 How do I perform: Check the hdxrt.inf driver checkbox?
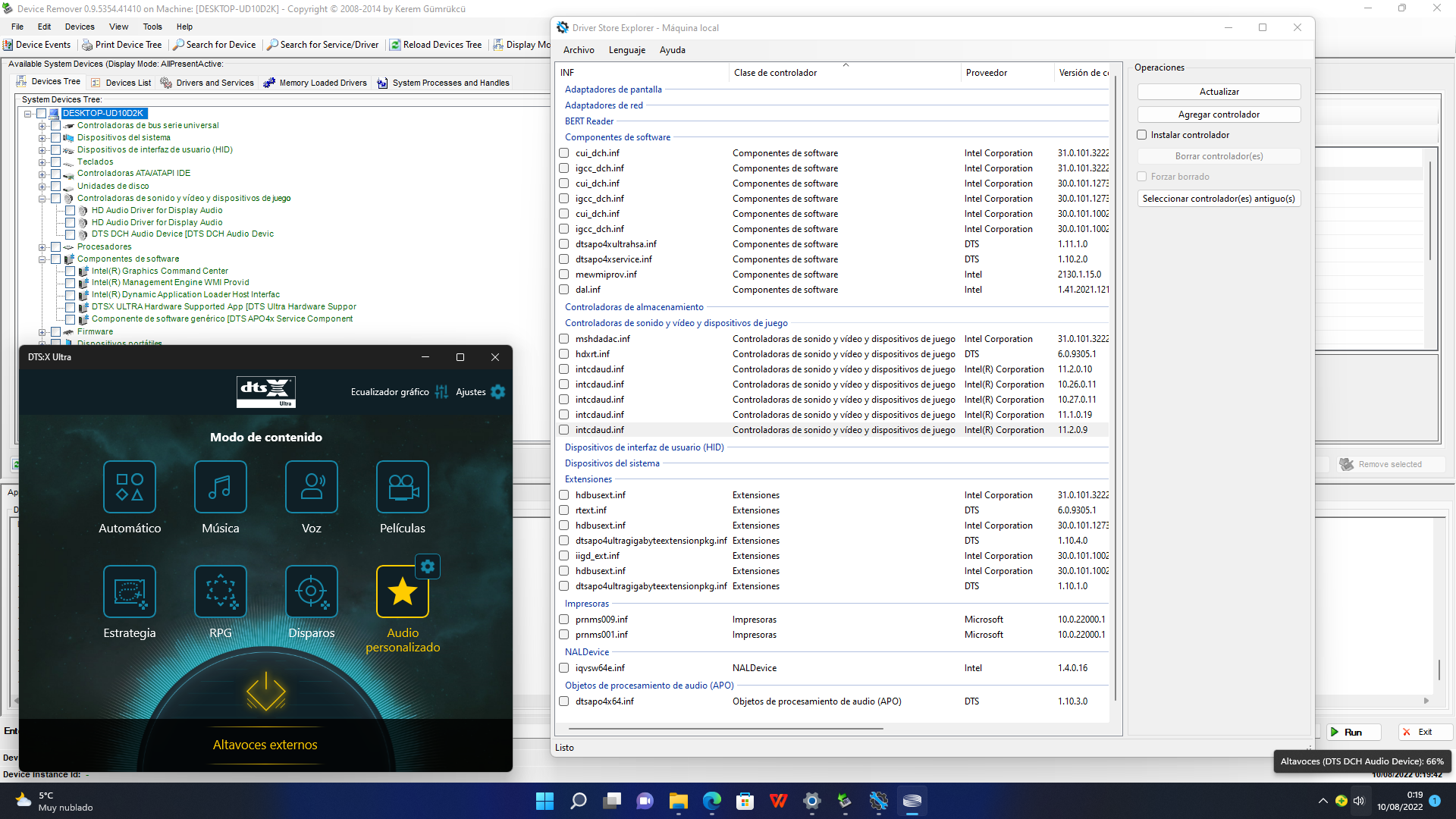(x=564, y=354)
